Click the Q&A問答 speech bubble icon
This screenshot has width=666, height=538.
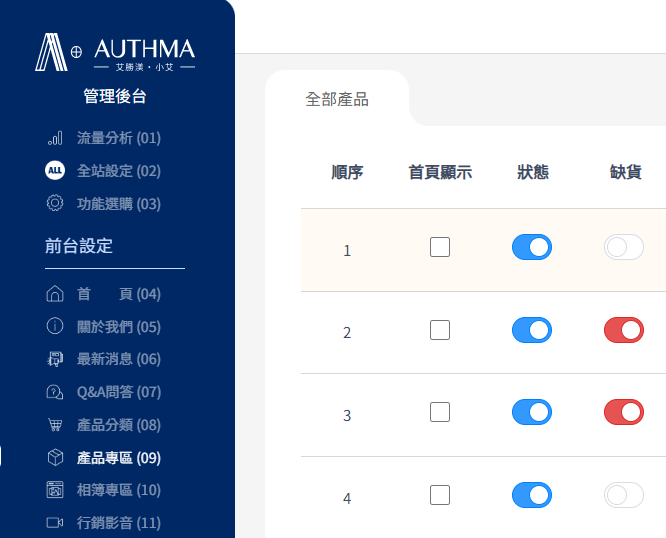coord(55,392)
